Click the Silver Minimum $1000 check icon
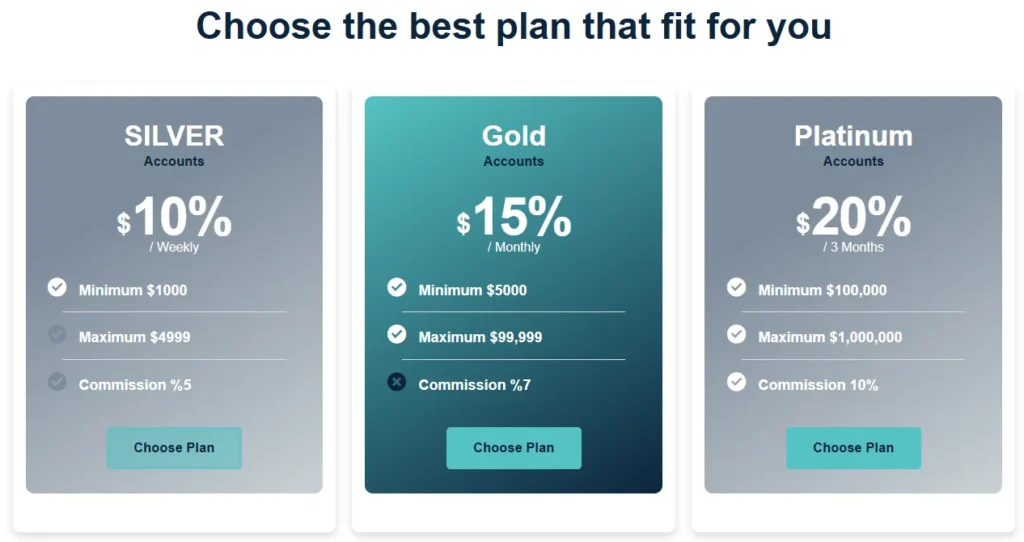The image size is (1024, 542). pyautogui.click(x=57, y=288)
